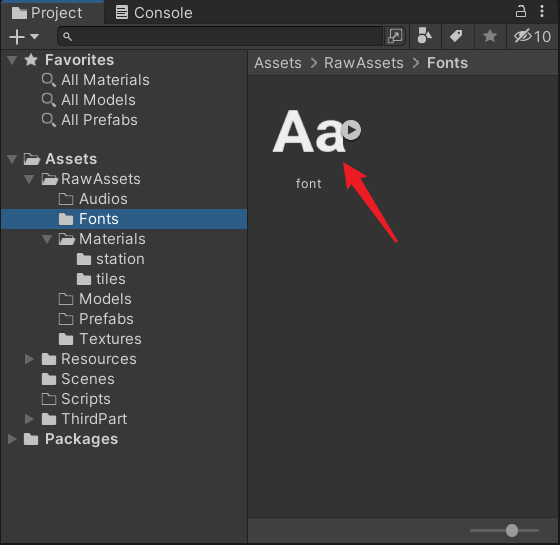This screenshot has width=560, height=545.
Task: Click the Search by Type icon
Action: pos(425,36)
